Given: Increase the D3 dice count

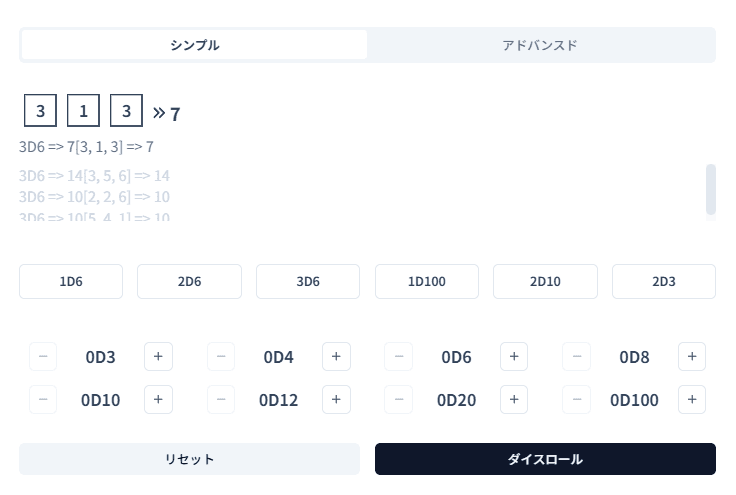Looking at the screenshot, I should [x=158, y=356].
